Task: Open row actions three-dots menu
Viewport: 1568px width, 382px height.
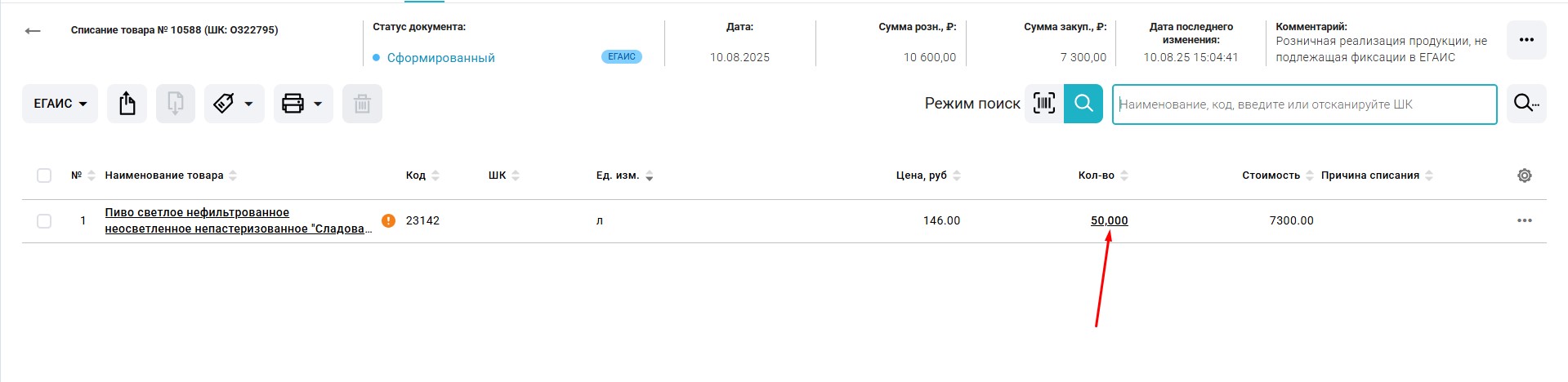Action: (x=1524, y=220)
